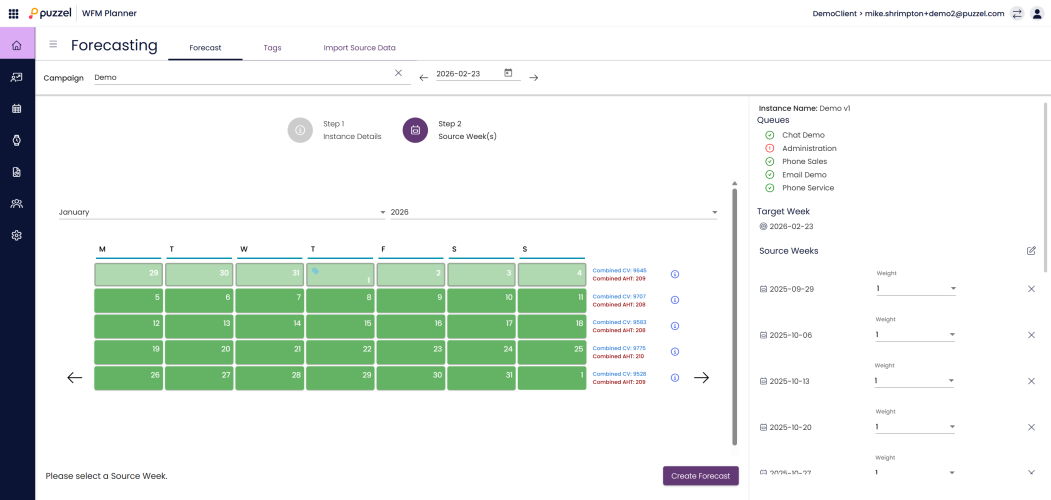Click the edit Source Weeks pencil icon
This screenshot has width=1051, height=500.
click(x=1031, y=251)
